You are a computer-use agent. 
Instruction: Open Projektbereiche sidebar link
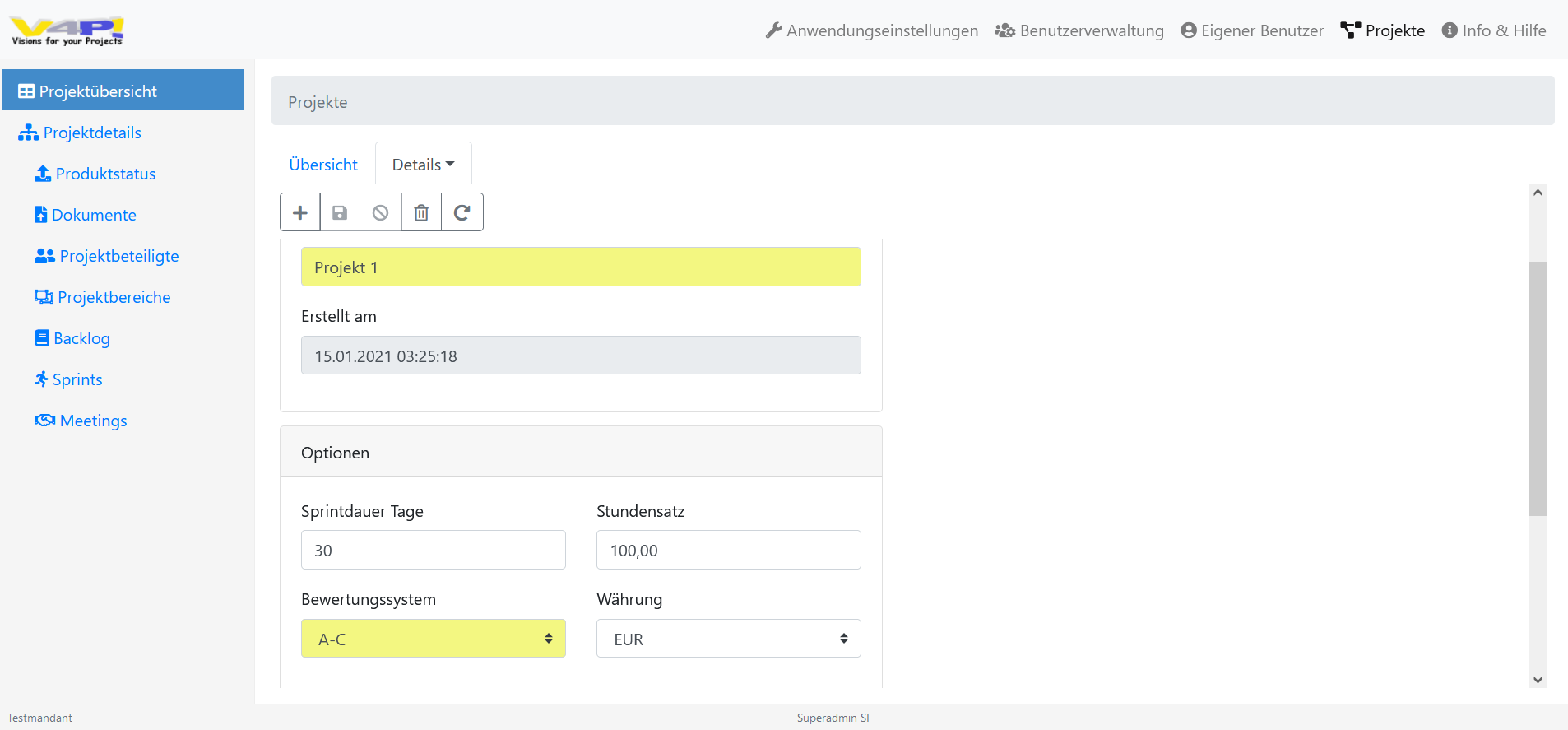[x=103, y=297]
